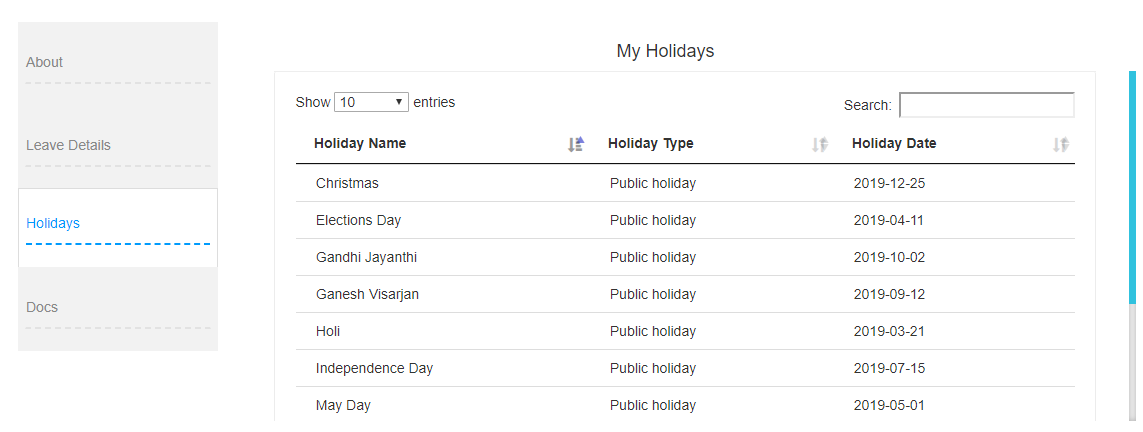Select the Holi holiday row
The height and width of the screenshot is (432, 1143).
(x=328, y=331)
